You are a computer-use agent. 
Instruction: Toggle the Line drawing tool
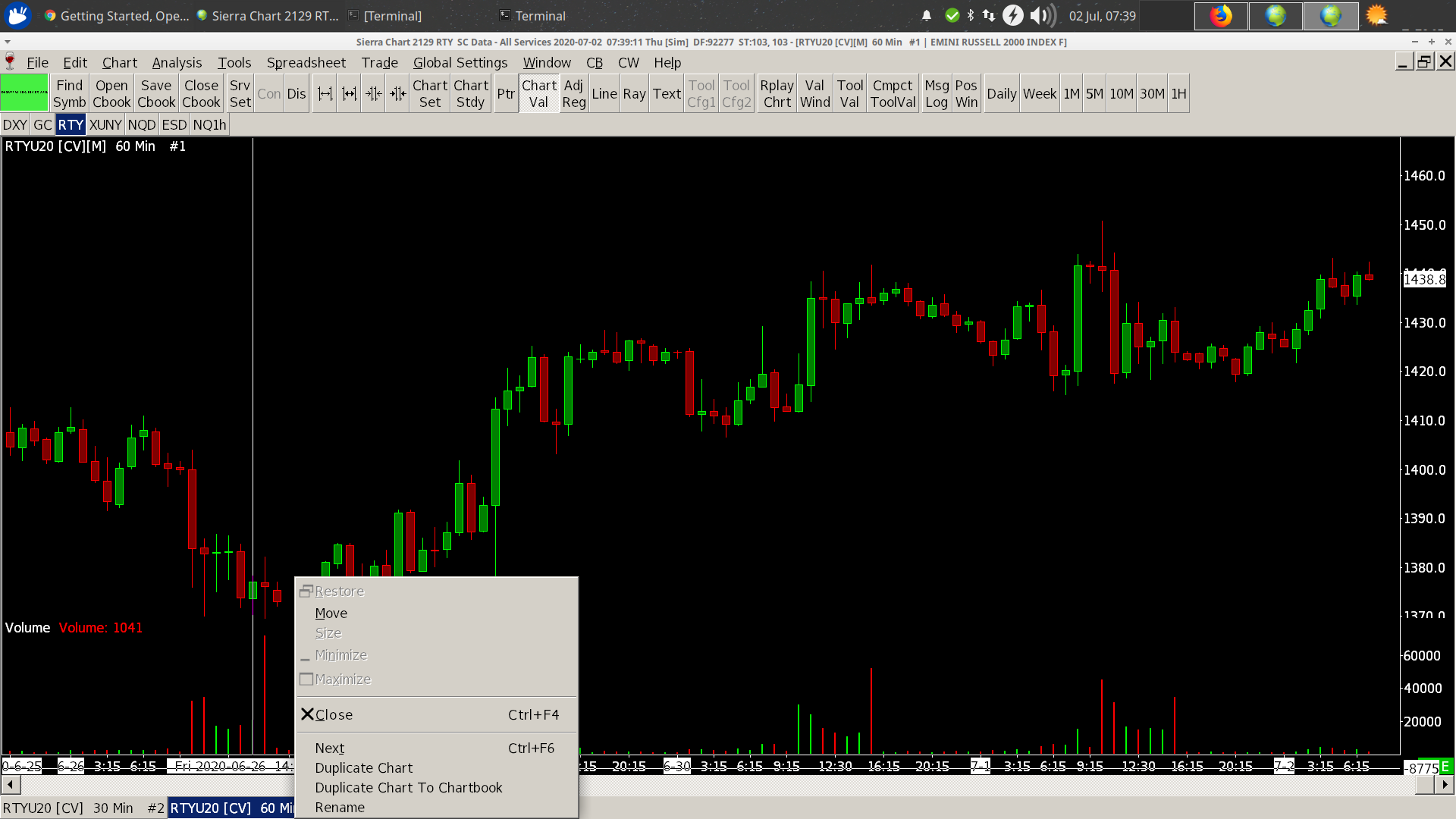pos(604,93)
